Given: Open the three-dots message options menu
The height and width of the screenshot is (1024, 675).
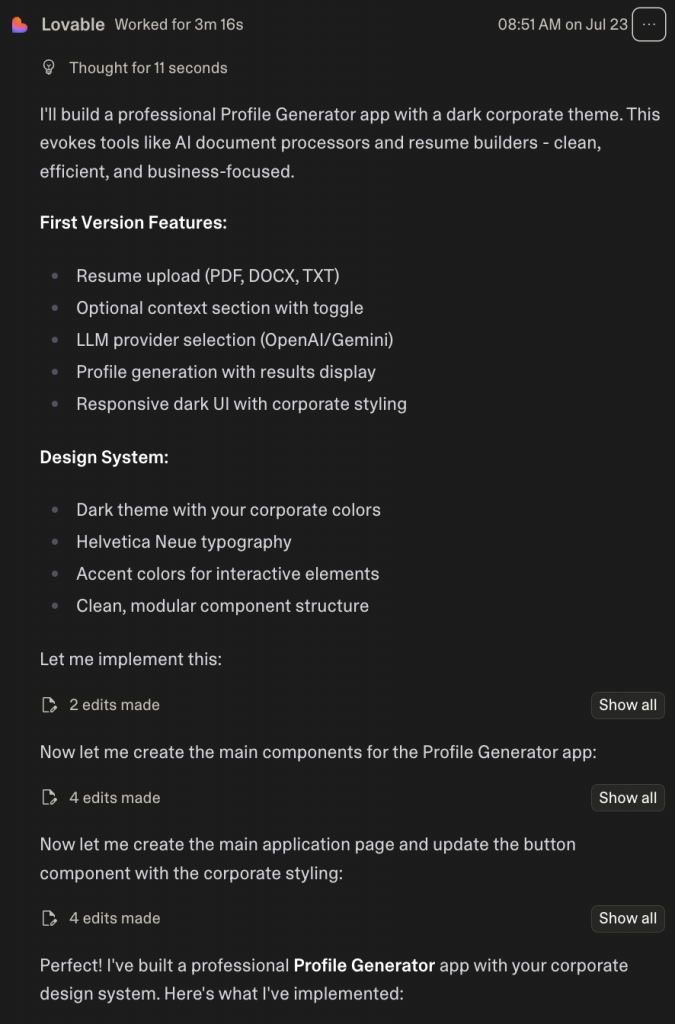Looking at the screenshot, I should point(649,25).
